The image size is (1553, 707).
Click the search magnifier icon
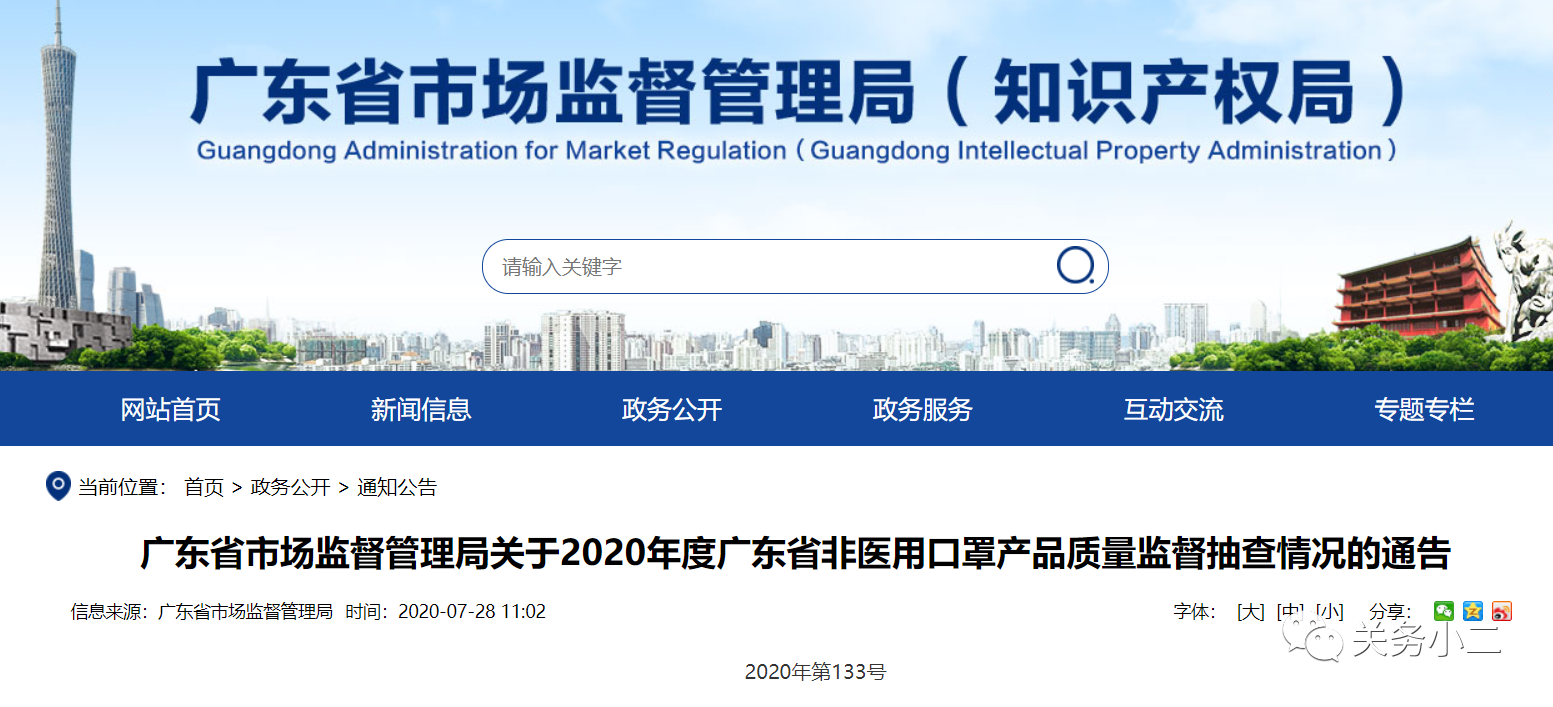click(1076, 266)
